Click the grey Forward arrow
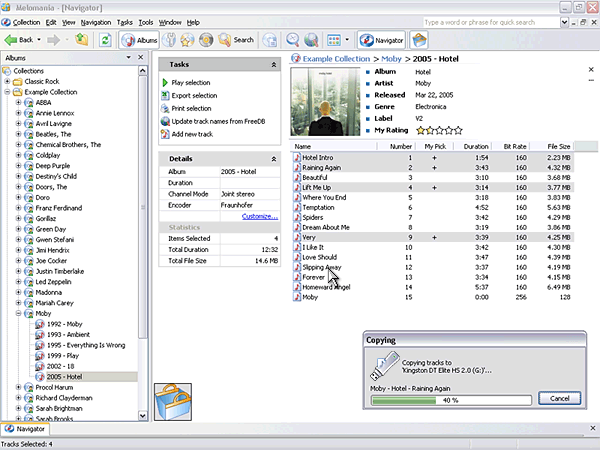This screenshot has height=450, width=600. coord(54,40)
